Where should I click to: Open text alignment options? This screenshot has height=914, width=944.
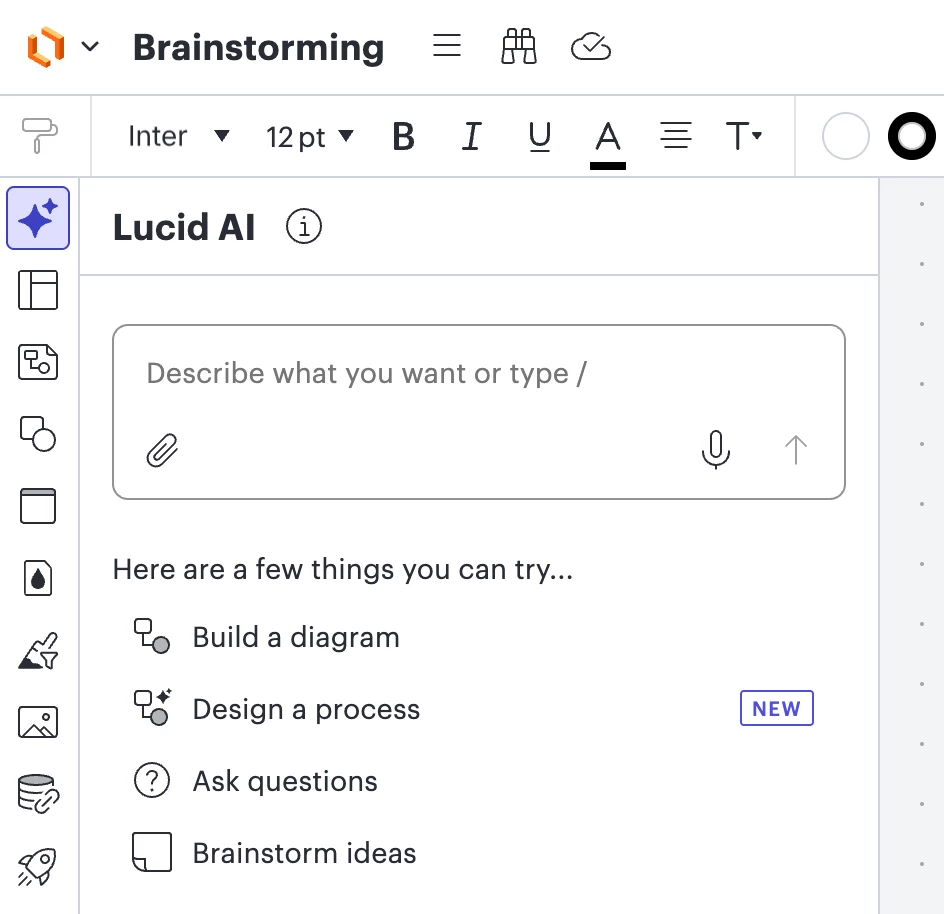675,135
